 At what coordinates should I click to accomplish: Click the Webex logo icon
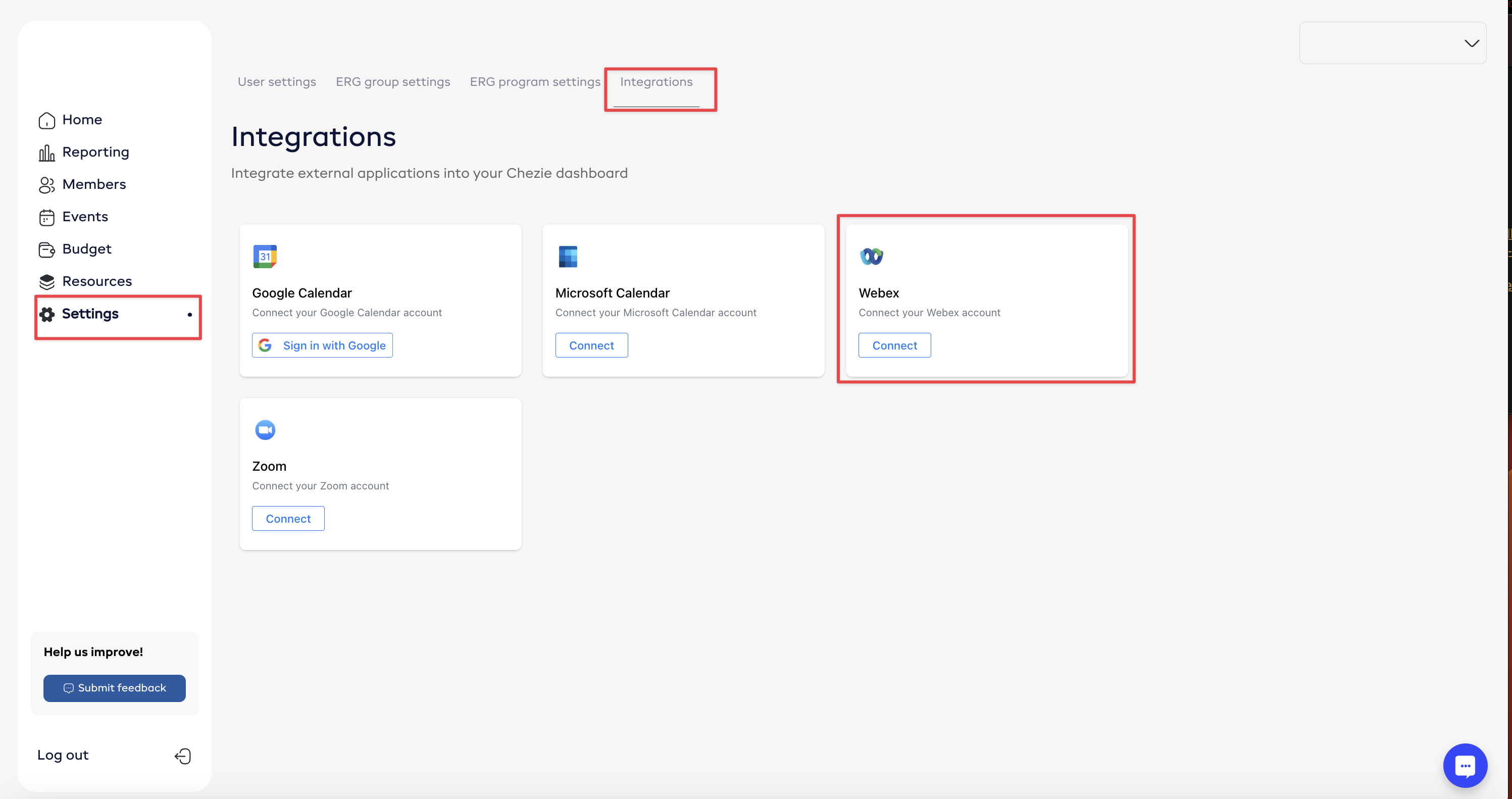click(871, 257)
